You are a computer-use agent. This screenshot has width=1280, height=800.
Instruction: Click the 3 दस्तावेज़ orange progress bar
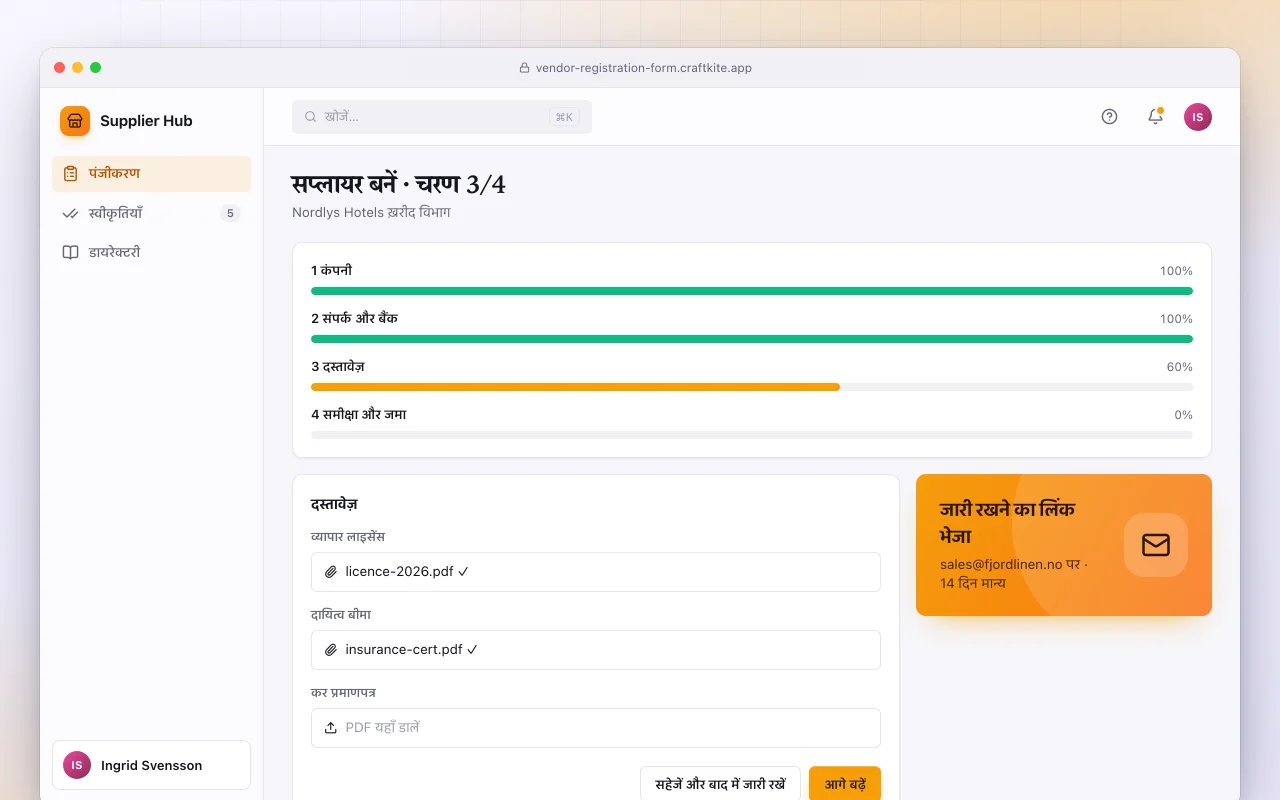(x=575, y=387)
